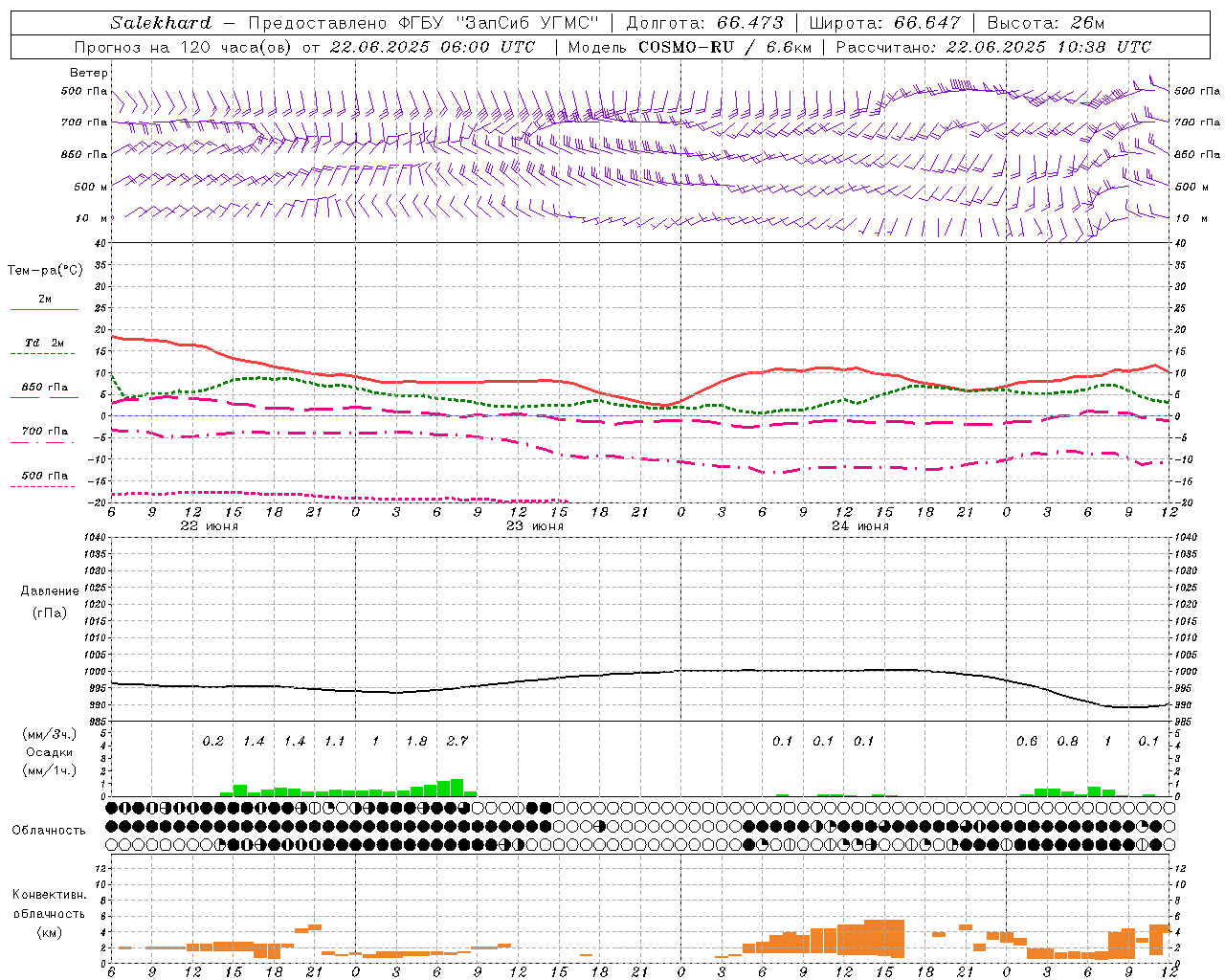Click the 'Ветер' wind panel label
Viewport: 1225px width, 980px height.
click(88, 73)
